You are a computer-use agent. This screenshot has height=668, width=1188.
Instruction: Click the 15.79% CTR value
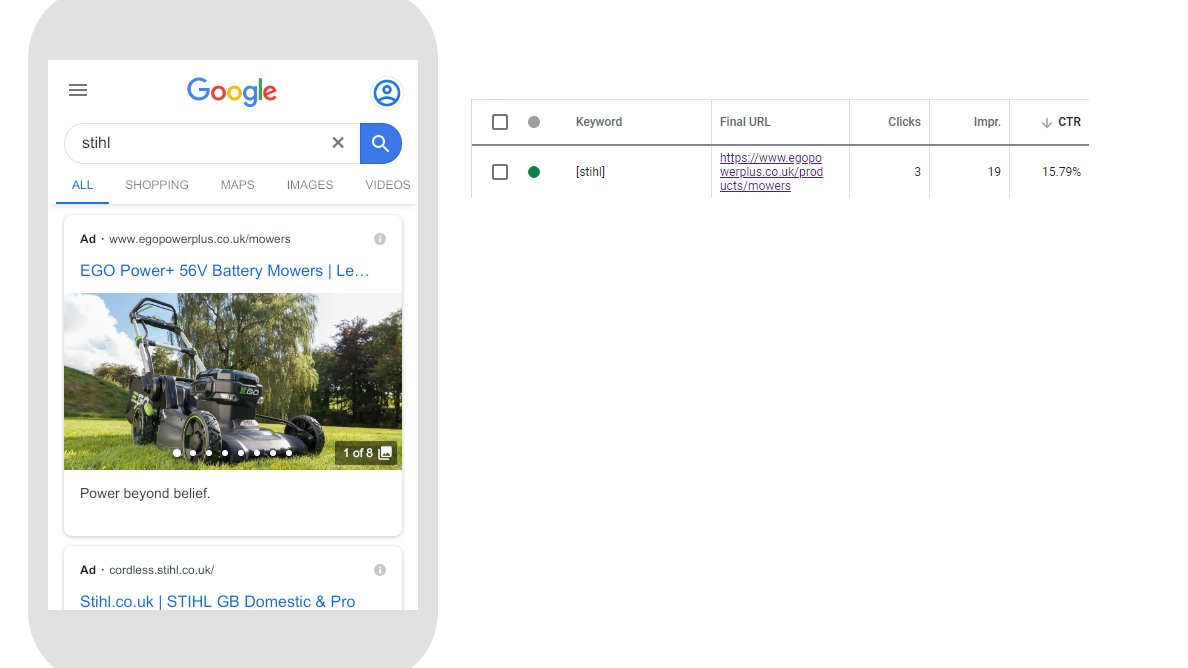1061,172
